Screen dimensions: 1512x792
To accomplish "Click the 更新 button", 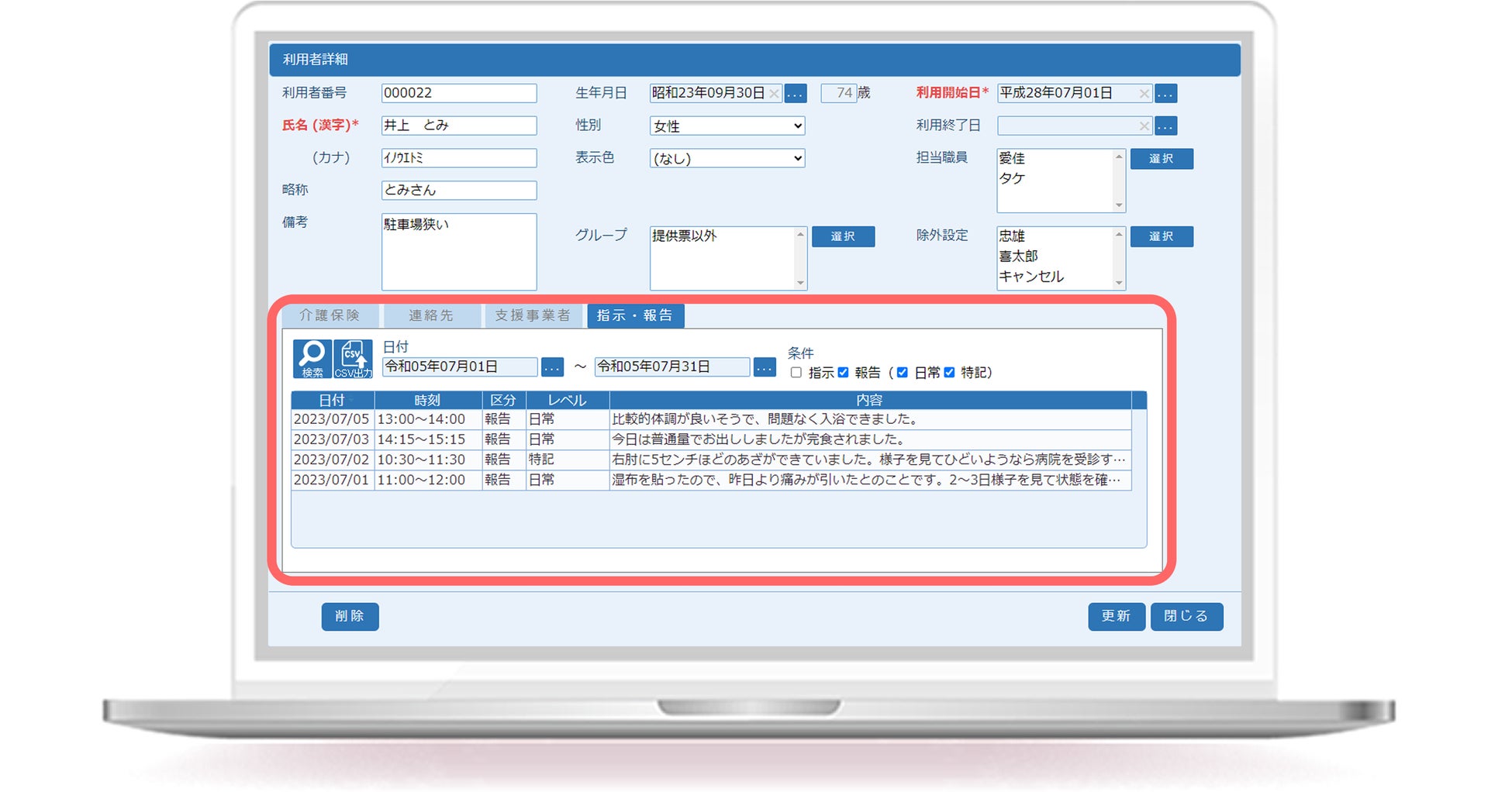I will coord(1117,616).
